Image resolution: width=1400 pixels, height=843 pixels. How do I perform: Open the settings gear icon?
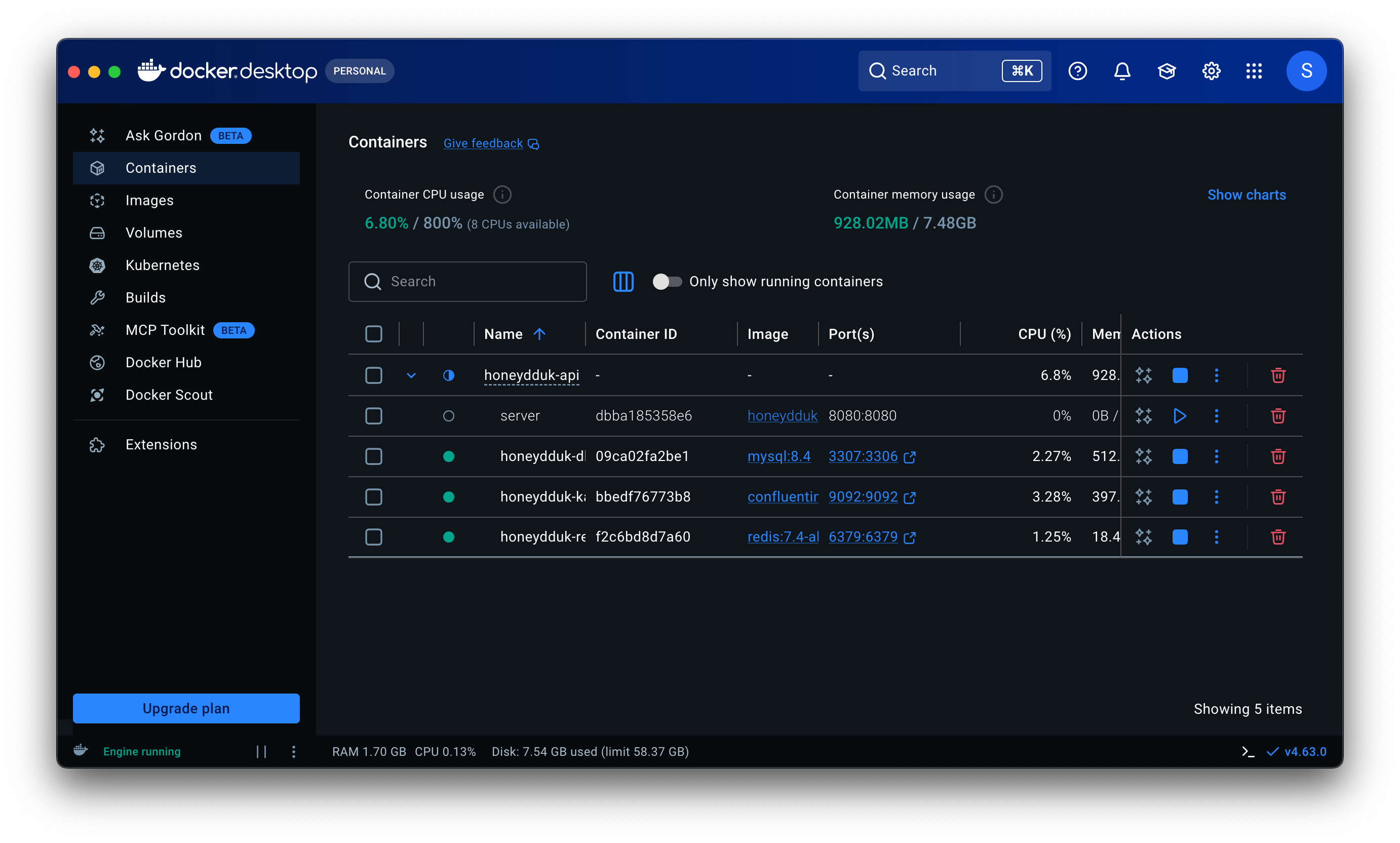(1211, 71)
